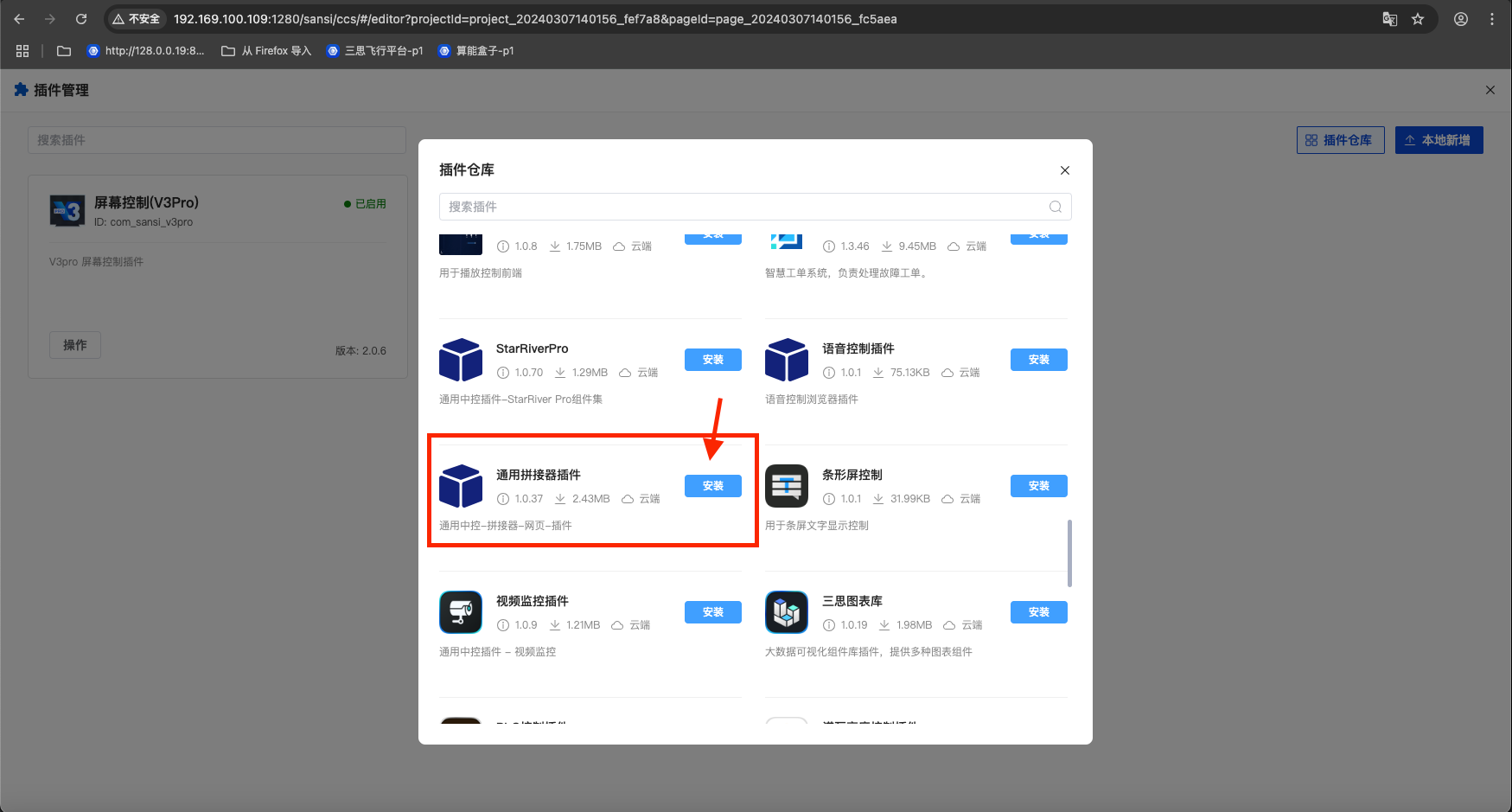The image size is (1512, 812).
Task: Click the ID: com_sansi_v3pro text
Action: (x=144, y=222)
